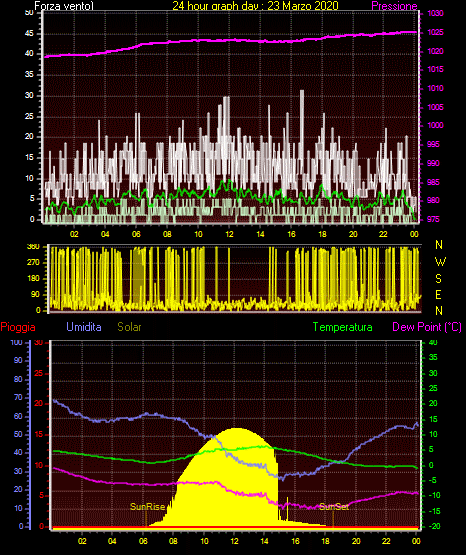This screenshot has height=555, width=466.
Task: Click wind direction scale value 90
Action: (35, 294)
